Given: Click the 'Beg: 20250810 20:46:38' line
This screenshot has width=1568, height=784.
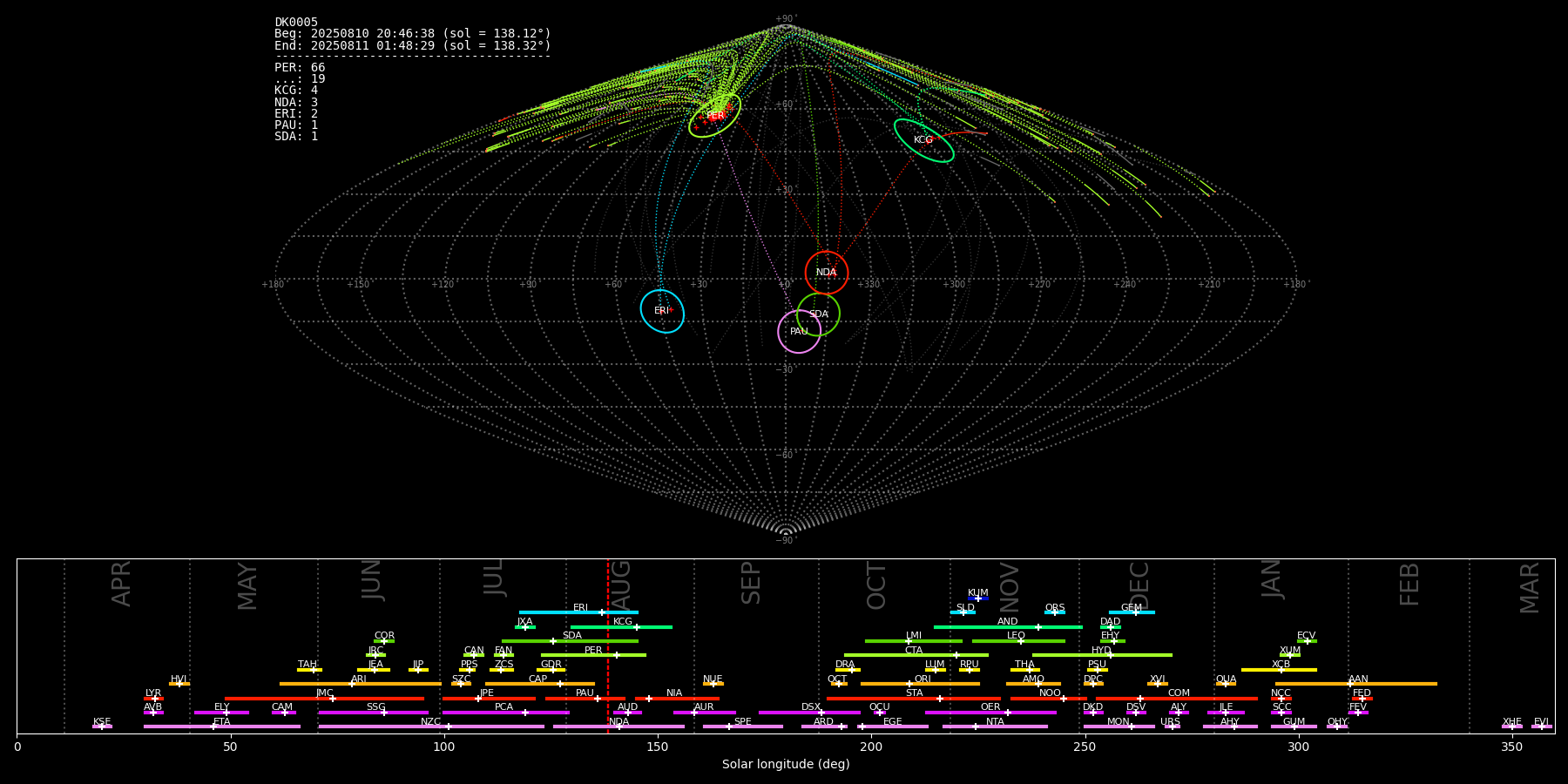Looking at the screenshot, I should pos(413,34).
